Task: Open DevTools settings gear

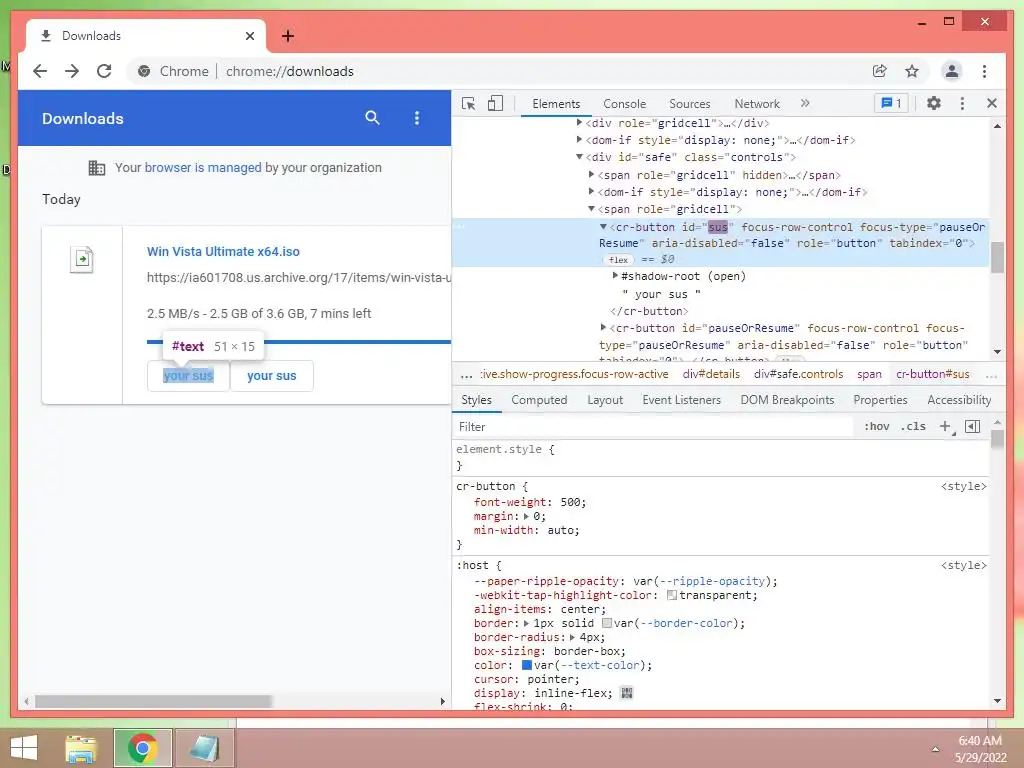Action: 934,103
